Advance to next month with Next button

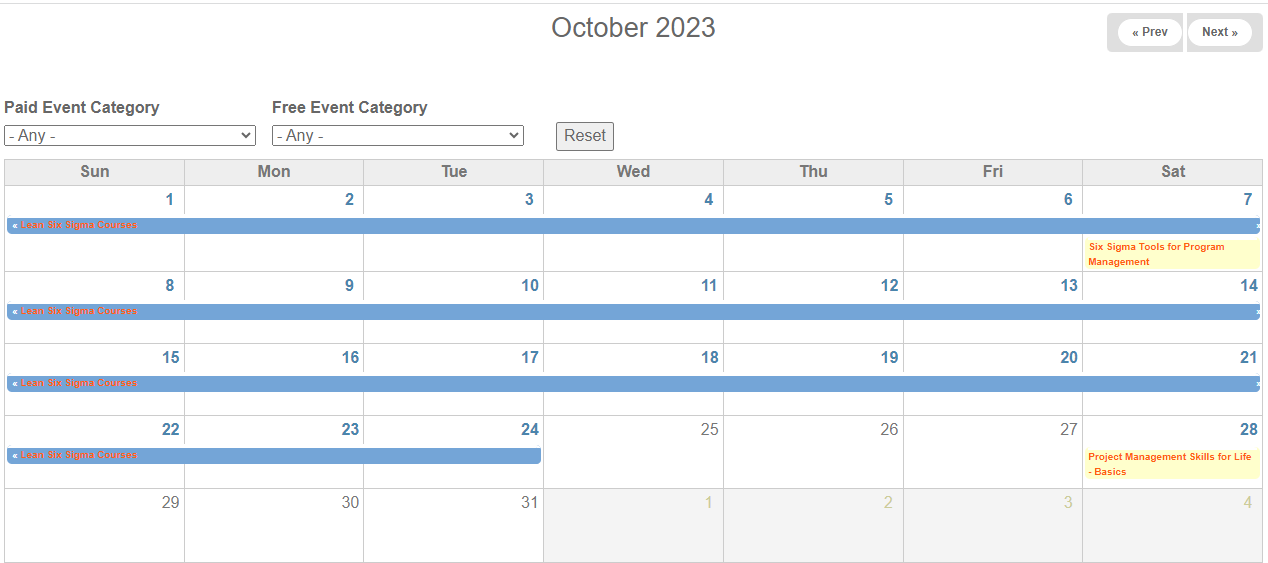pos(1219,32)
